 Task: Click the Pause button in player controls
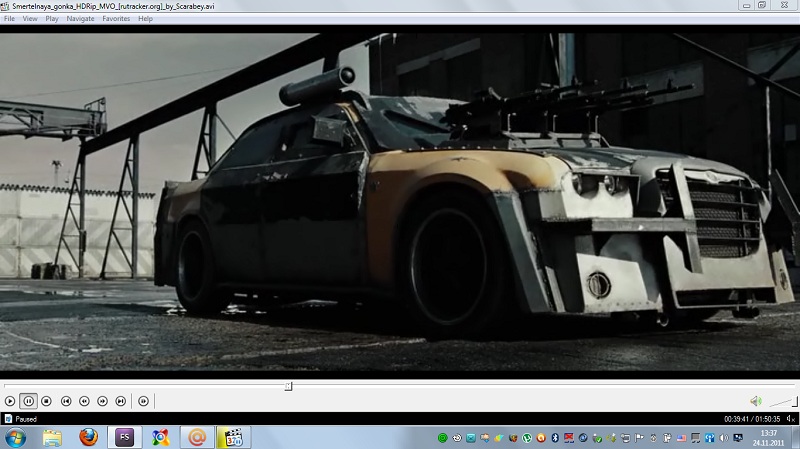coord(29,402)
